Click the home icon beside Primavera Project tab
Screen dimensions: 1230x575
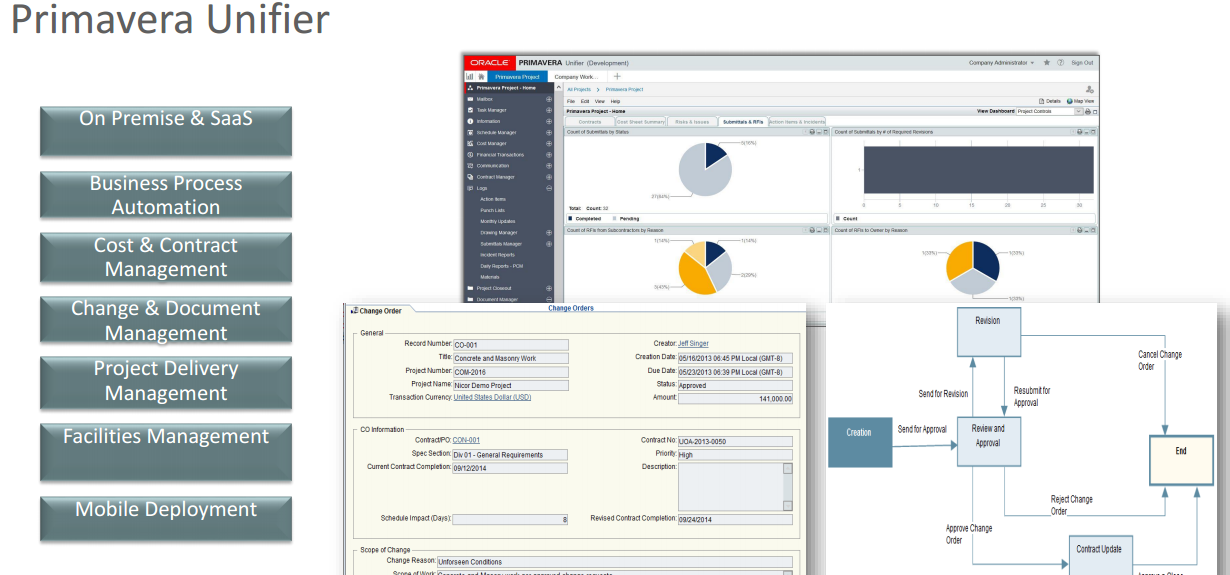click(x=481, y=76)
